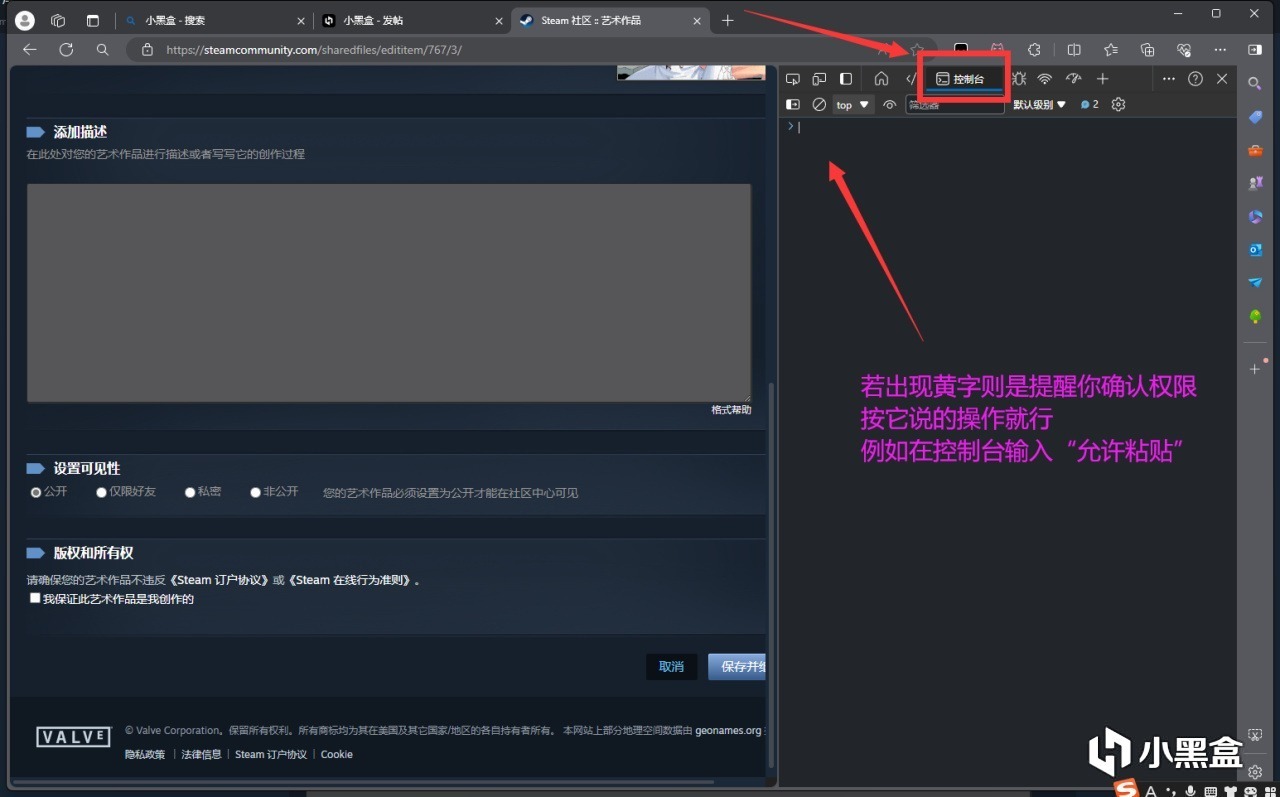Open the 法律信息 legal link
The image size is (1280, 797).
point(201,755)
